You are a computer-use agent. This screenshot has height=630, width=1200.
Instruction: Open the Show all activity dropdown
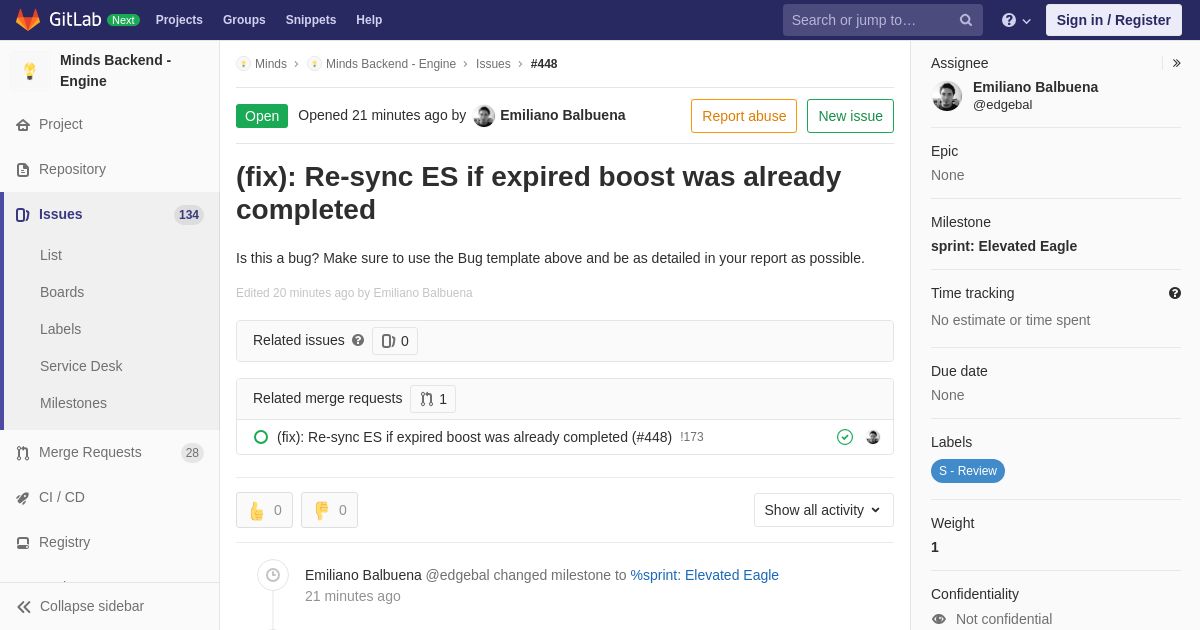(824, 510)
